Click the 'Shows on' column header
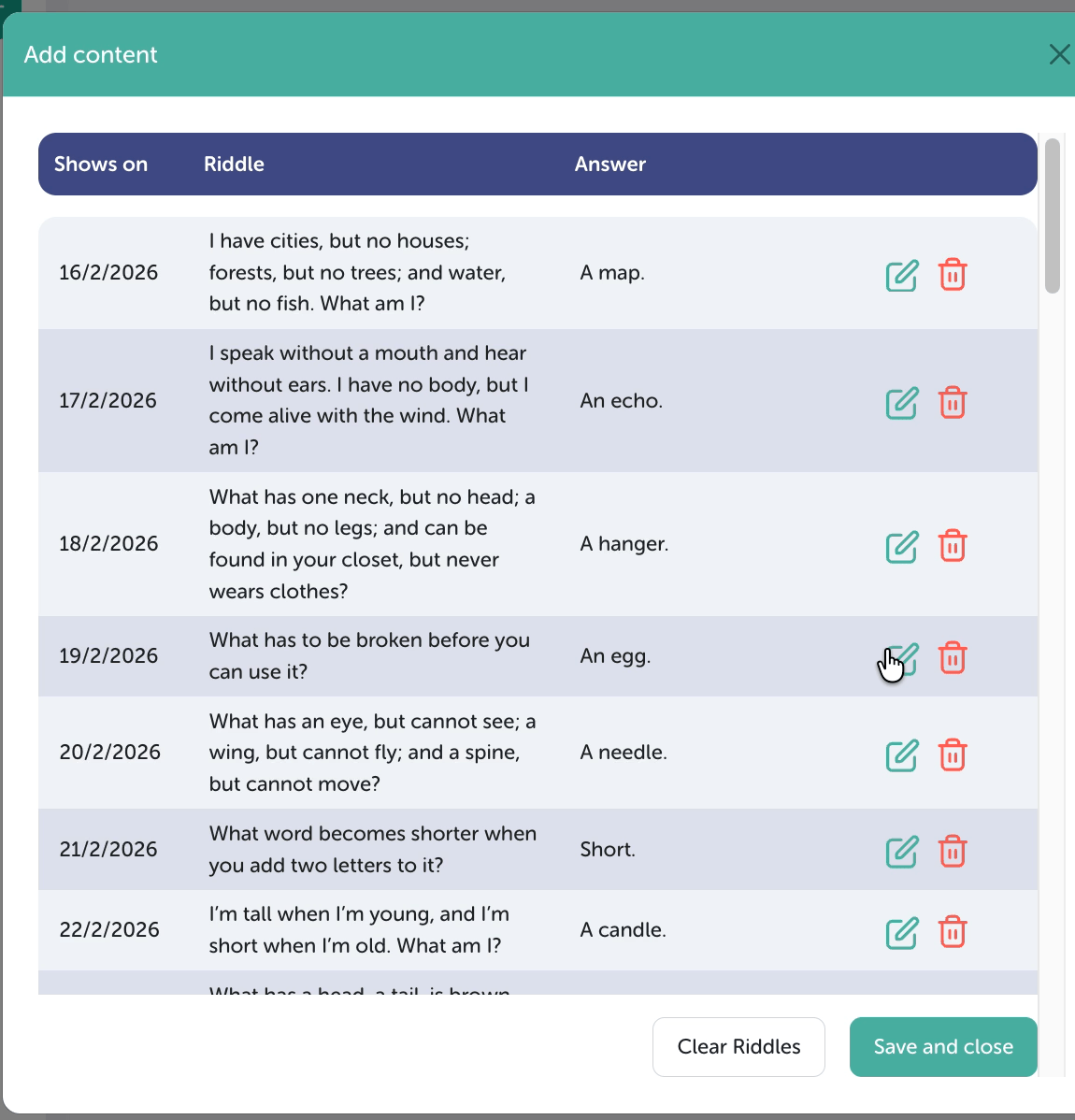 click(101, 165)
